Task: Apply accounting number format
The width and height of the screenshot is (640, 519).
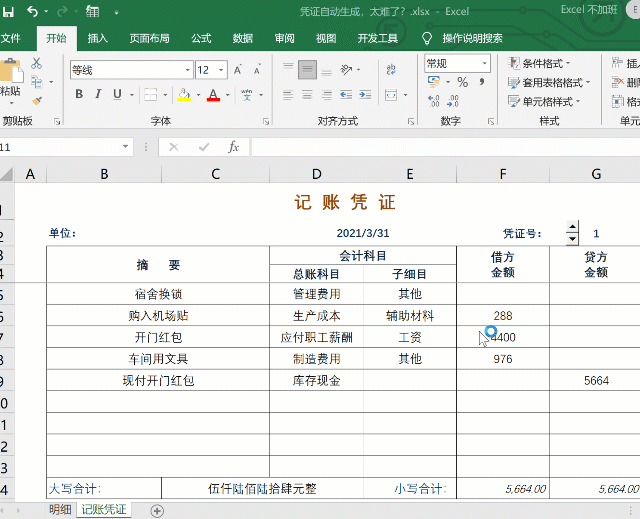Action: tap(434, 82)
